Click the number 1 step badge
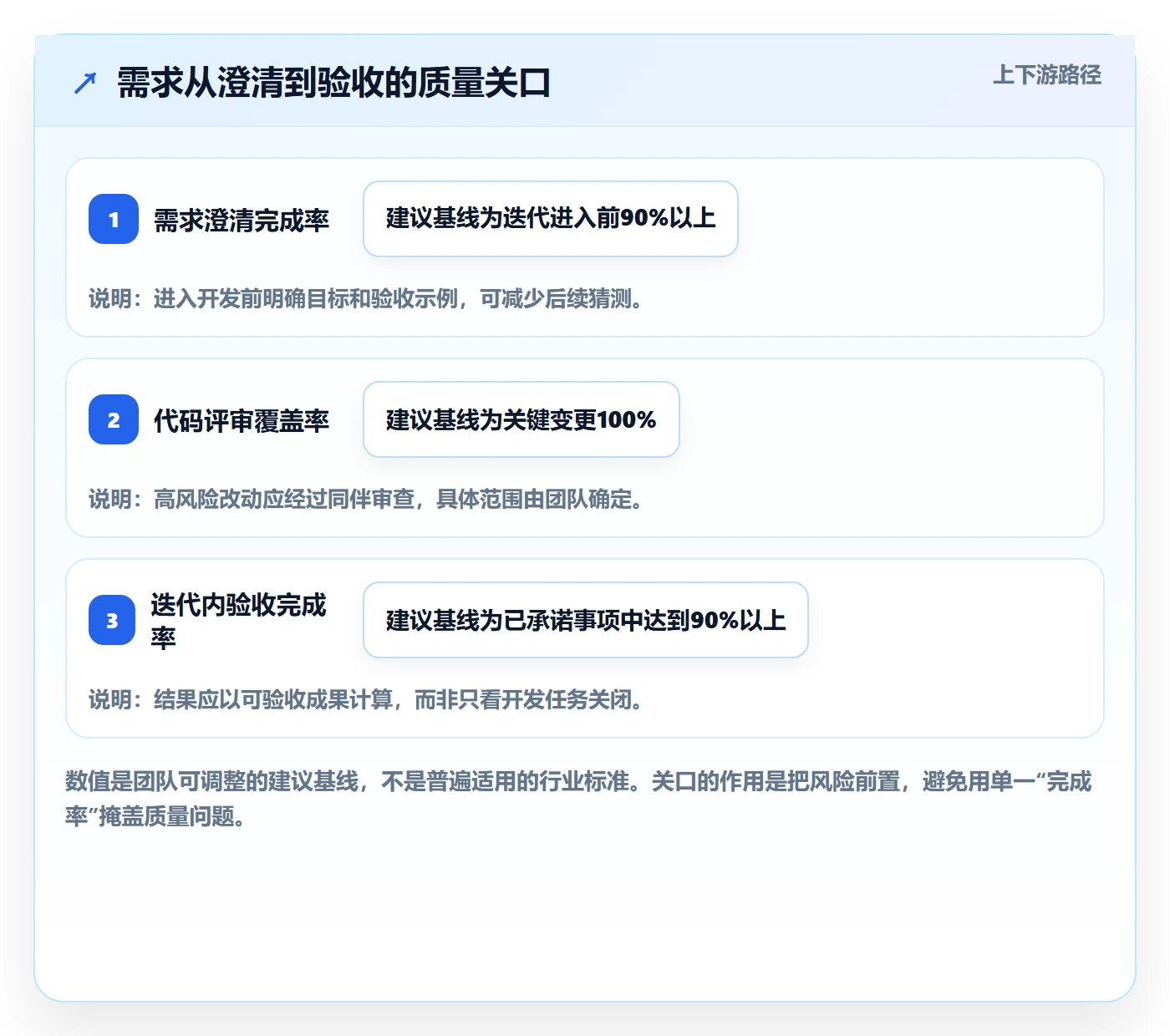 (x=114, y=219)
